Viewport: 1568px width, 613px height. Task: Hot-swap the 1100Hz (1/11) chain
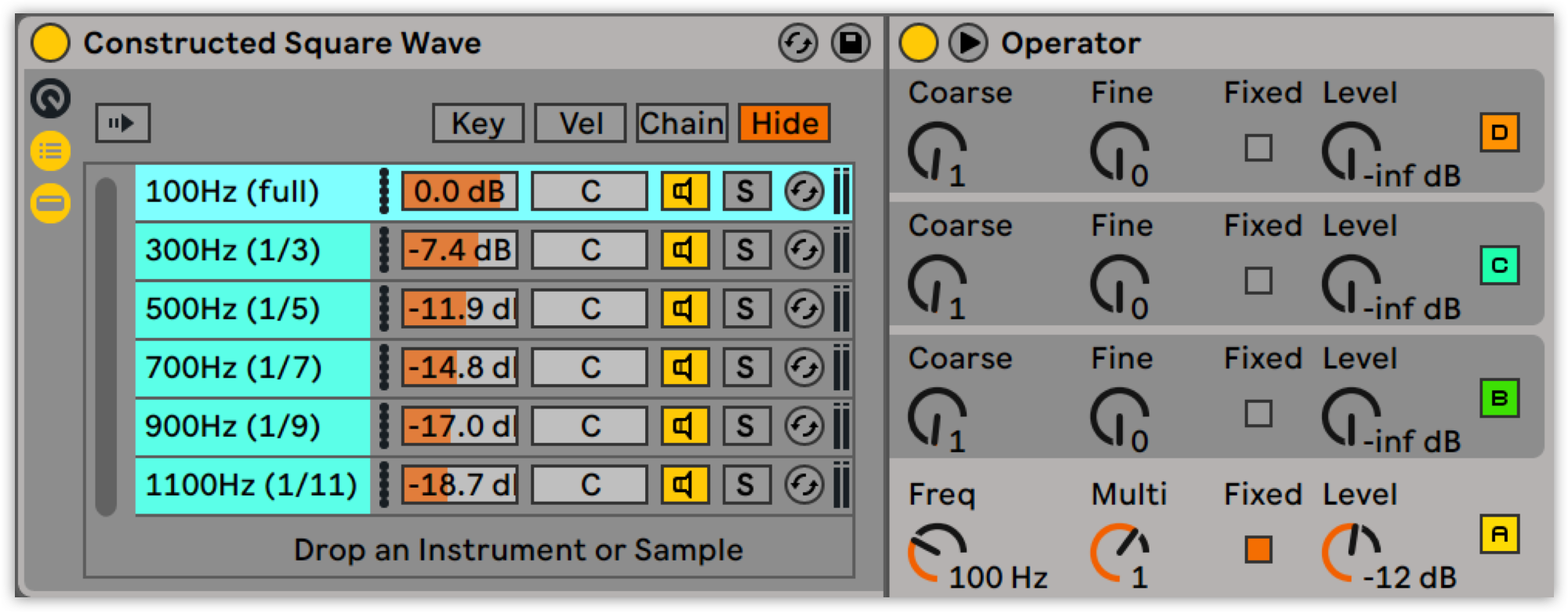pyautogui.click(x=804, y=485)
